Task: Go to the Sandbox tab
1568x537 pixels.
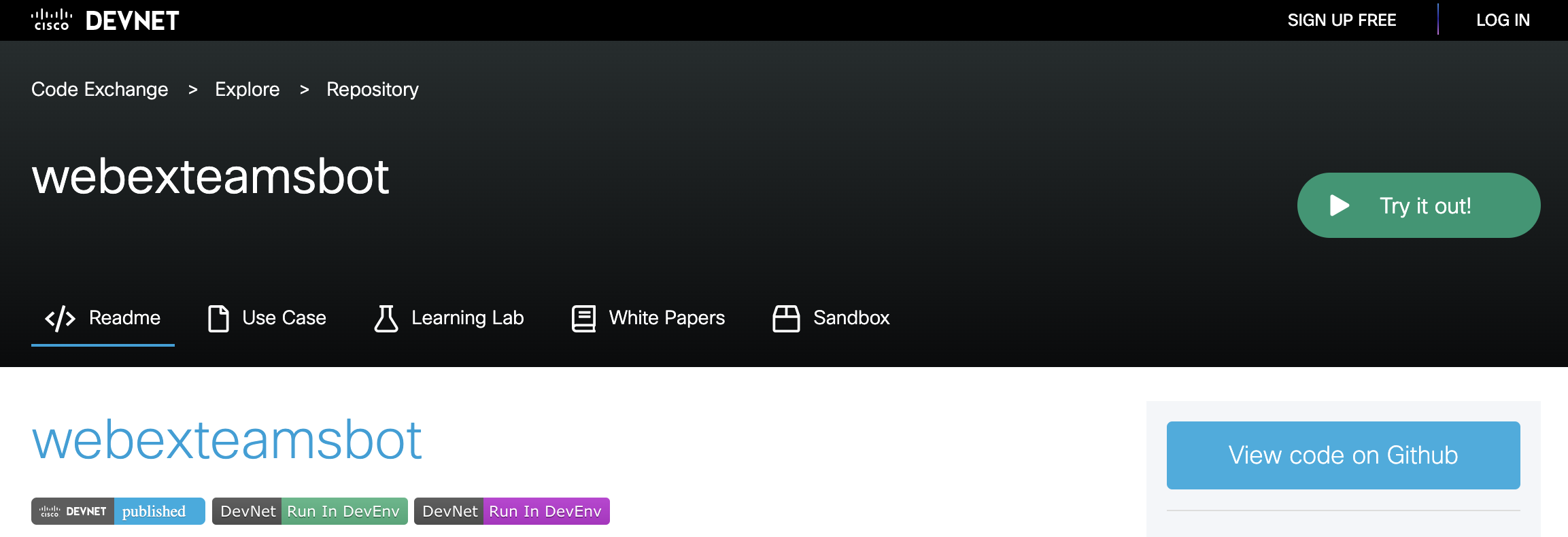Action: click(x=831, y=318)
